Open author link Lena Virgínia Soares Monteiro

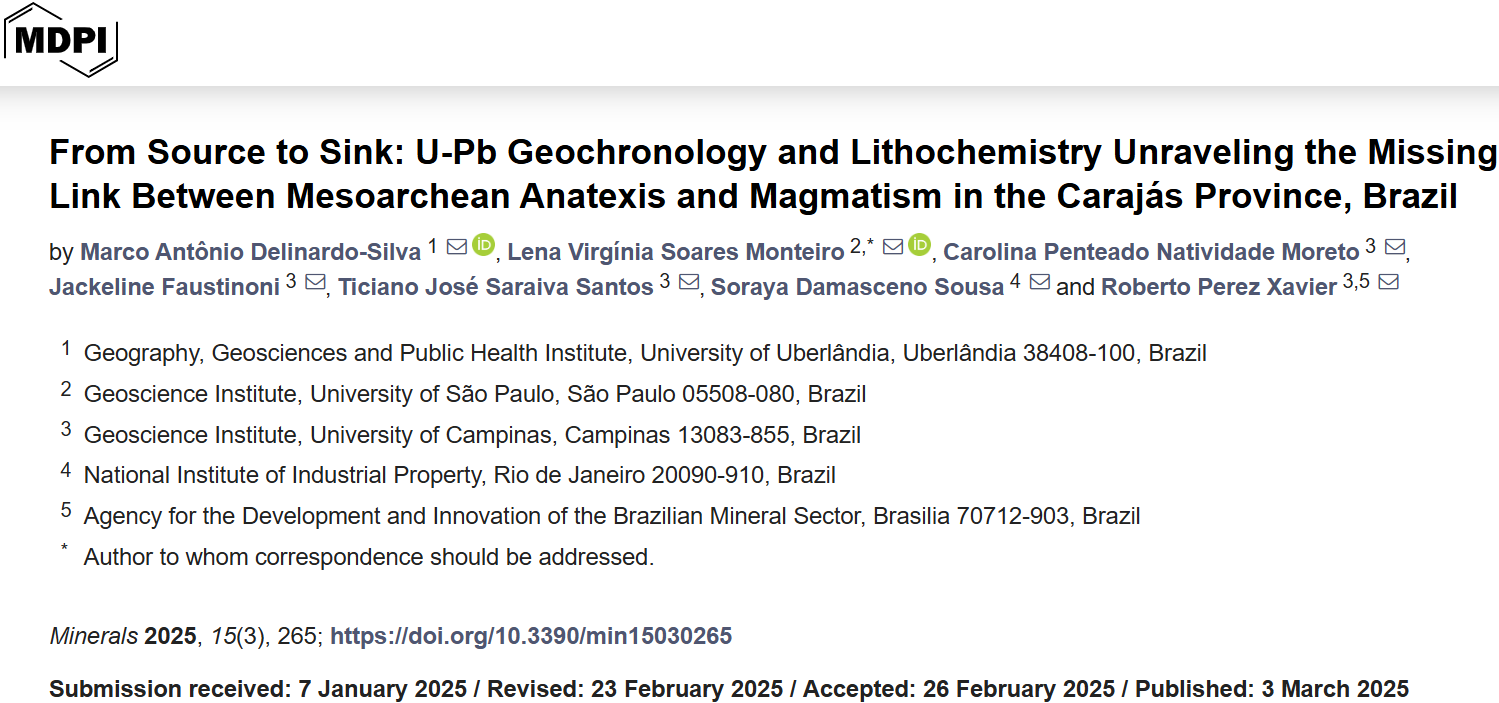(x=676, y=251)
